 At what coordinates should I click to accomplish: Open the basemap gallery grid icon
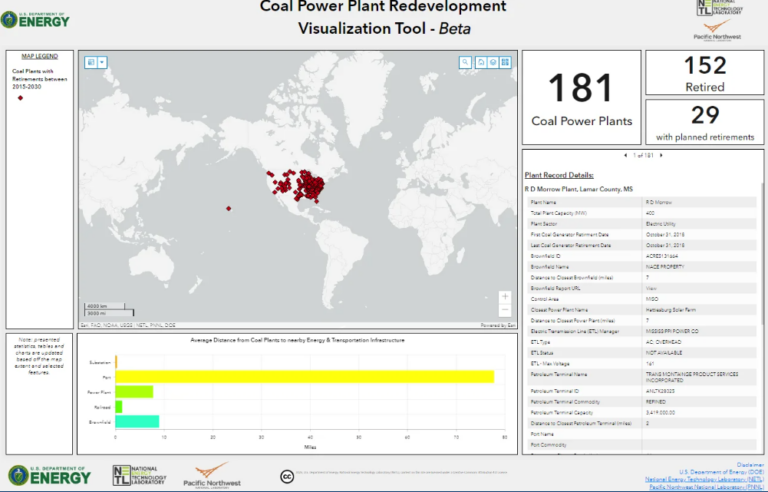pyautogui.click(x=505, y=62)
